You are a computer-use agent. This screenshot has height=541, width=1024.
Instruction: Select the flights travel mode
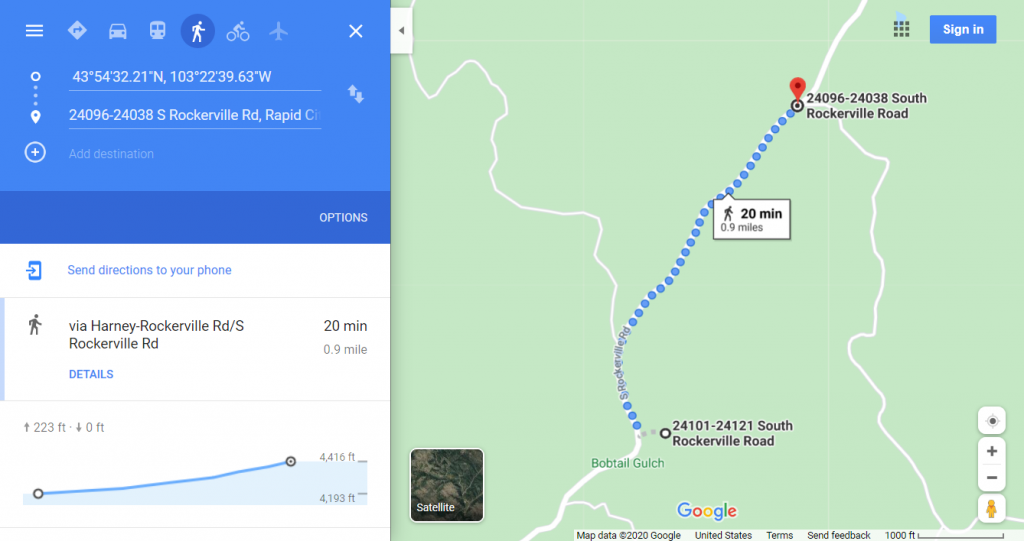point(278,31)
